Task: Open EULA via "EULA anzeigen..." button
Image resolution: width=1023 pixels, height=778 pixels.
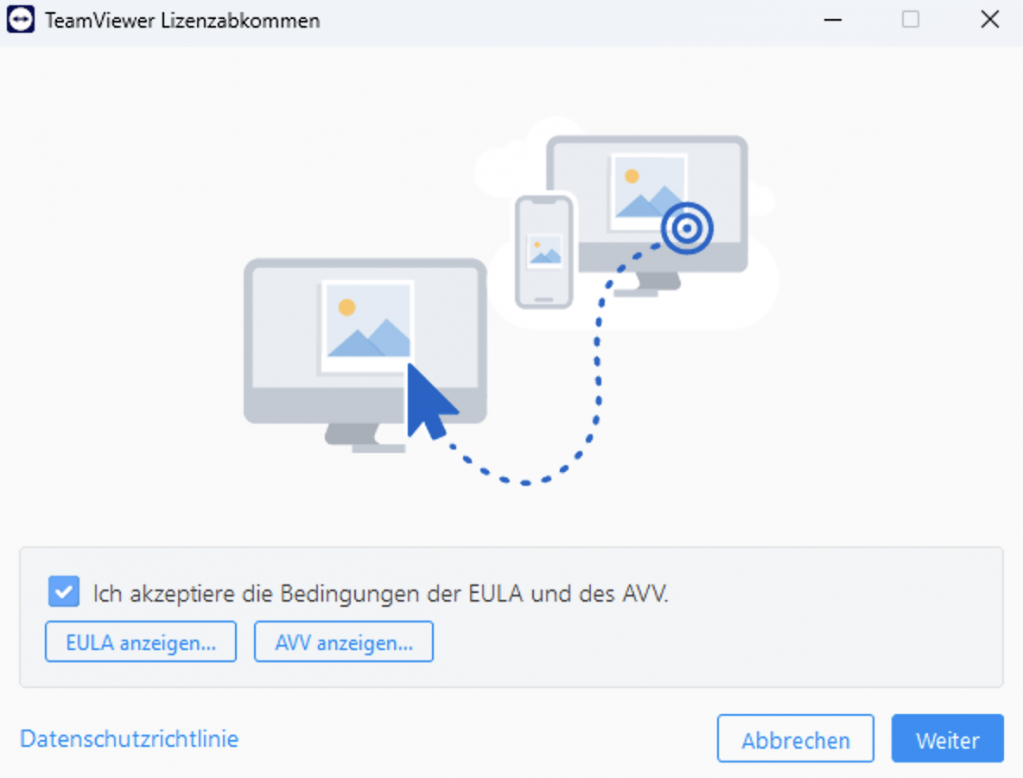Action: 141,642
